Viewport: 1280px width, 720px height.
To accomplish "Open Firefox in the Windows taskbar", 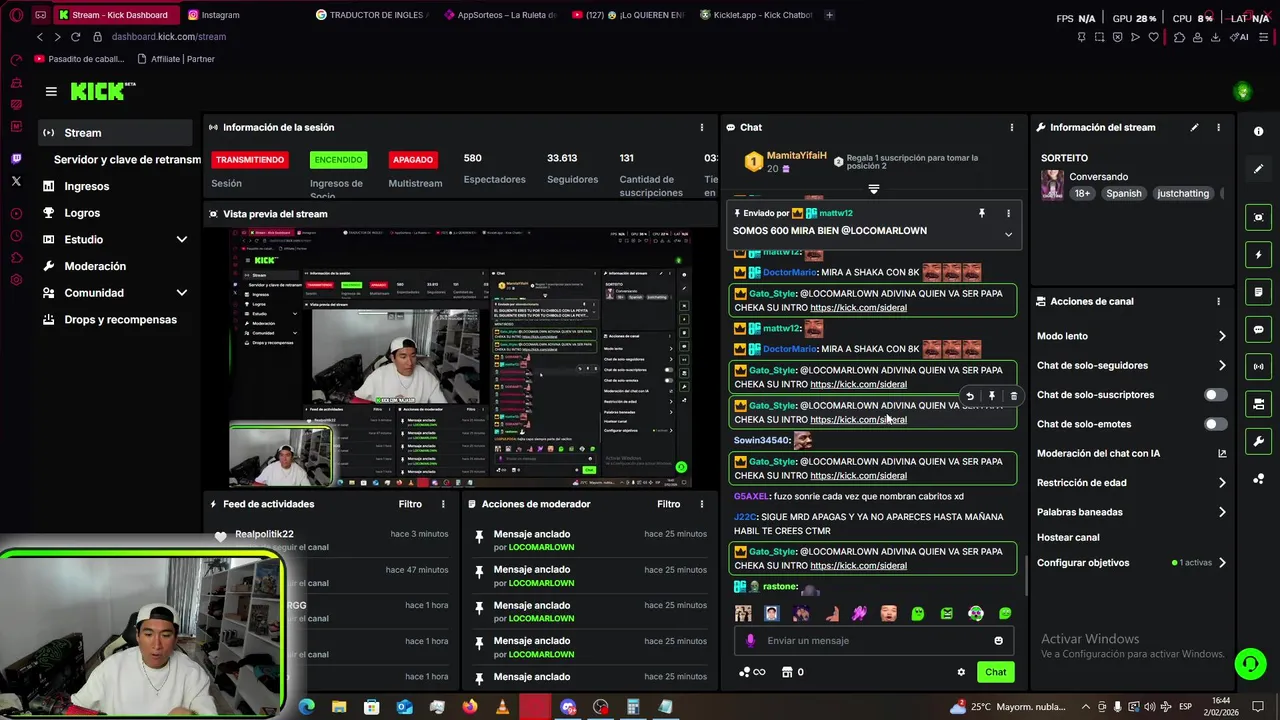I will click(470, 707).
